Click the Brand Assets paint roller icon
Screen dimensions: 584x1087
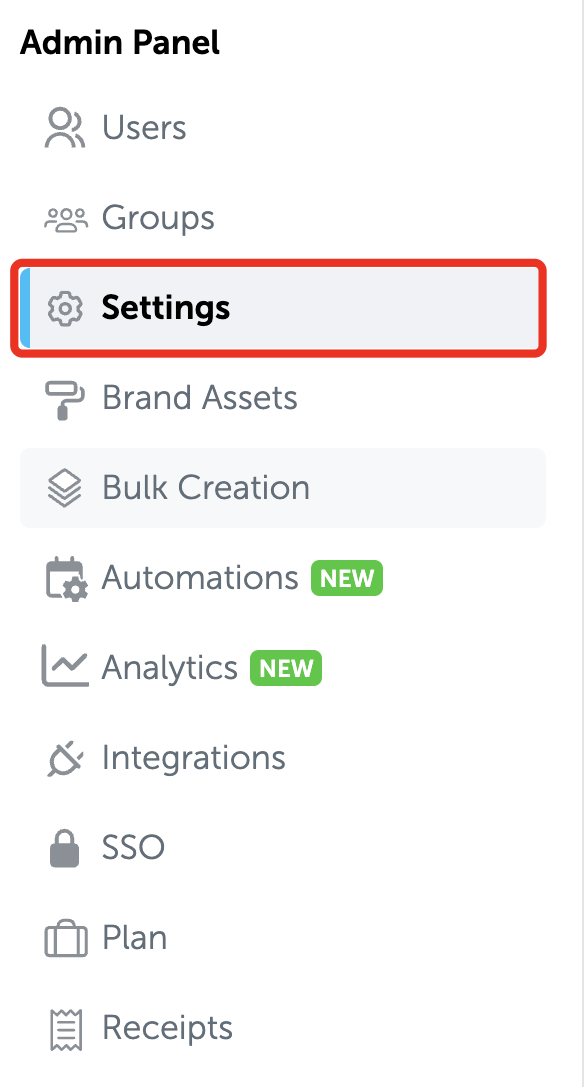coord(65,399)
